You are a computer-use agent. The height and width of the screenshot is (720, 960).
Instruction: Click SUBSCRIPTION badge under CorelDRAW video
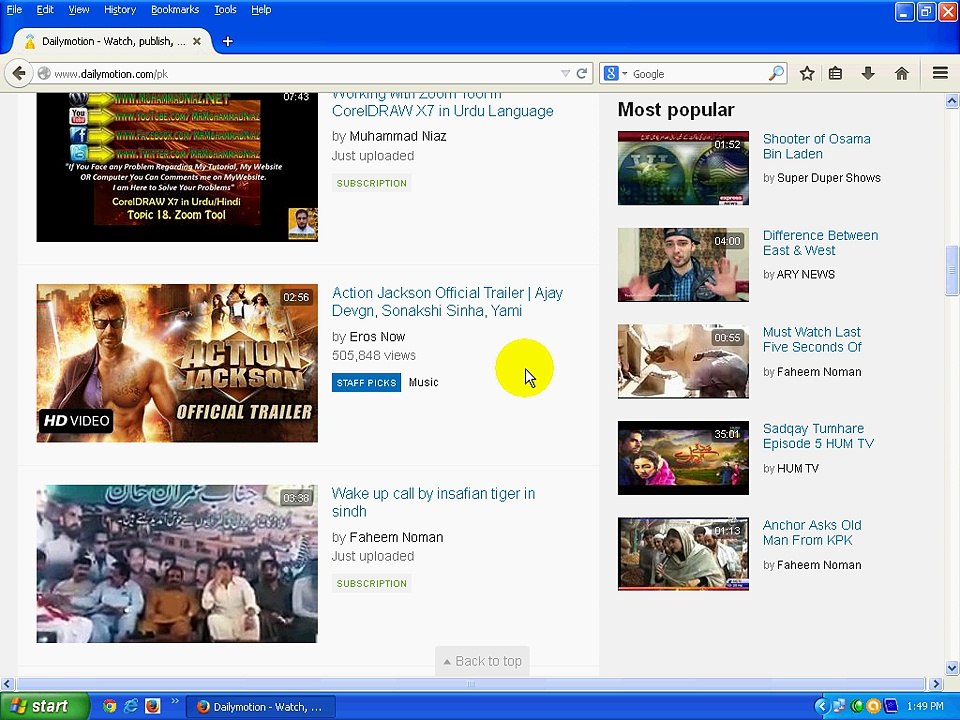[371, 183]
